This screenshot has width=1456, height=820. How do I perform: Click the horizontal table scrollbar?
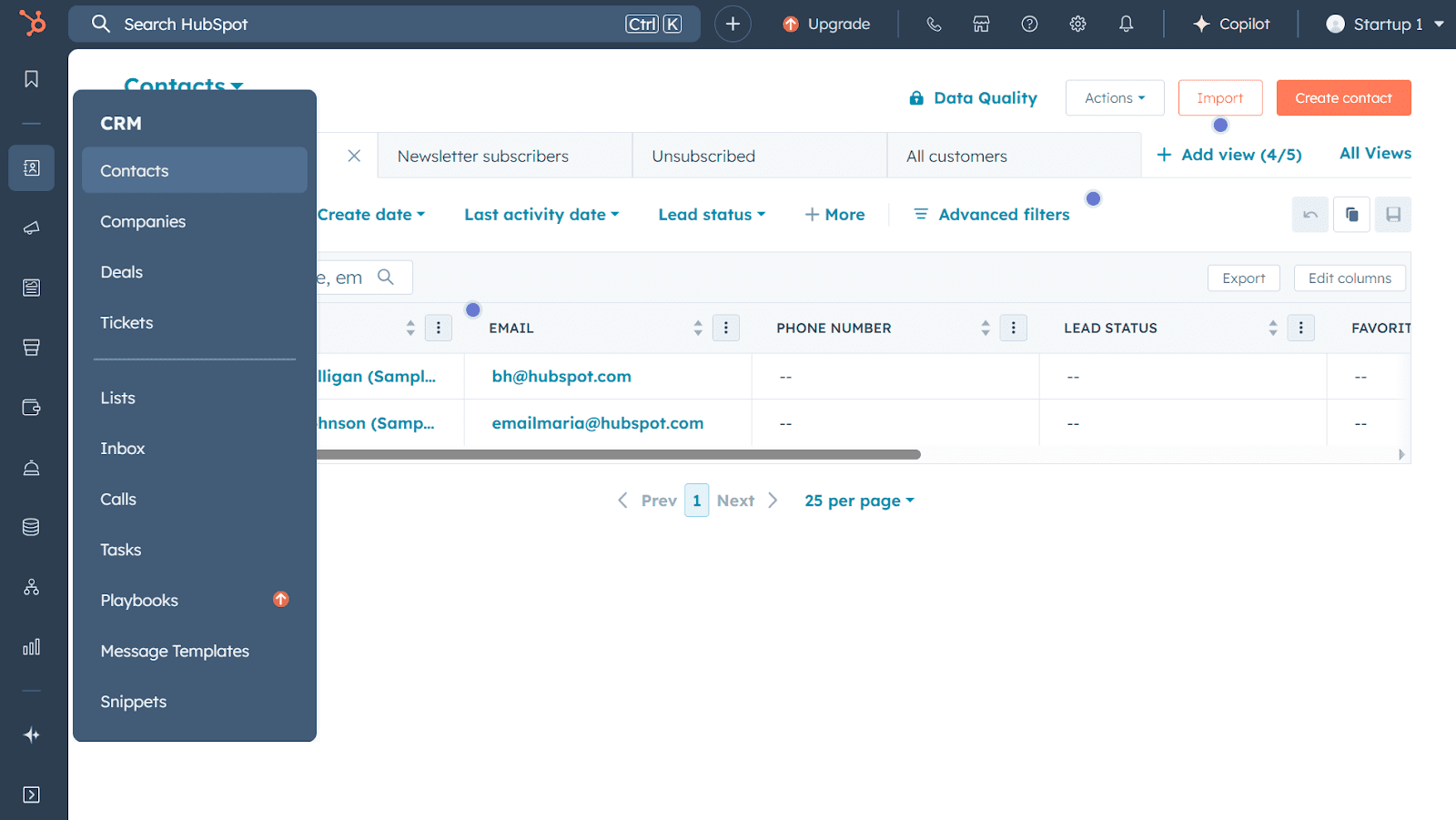click(x=619, y=454)
